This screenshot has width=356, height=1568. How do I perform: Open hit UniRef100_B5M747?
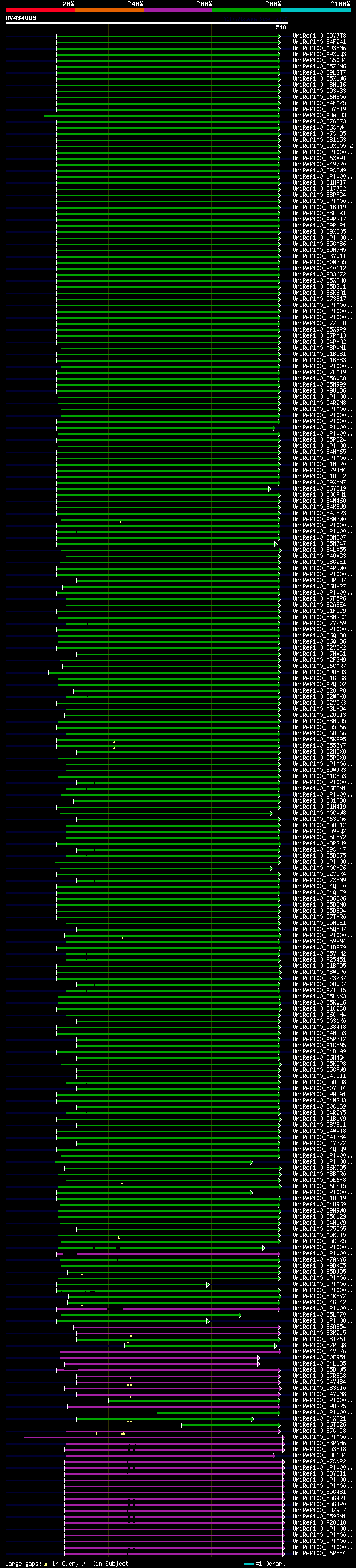(319, 544)
